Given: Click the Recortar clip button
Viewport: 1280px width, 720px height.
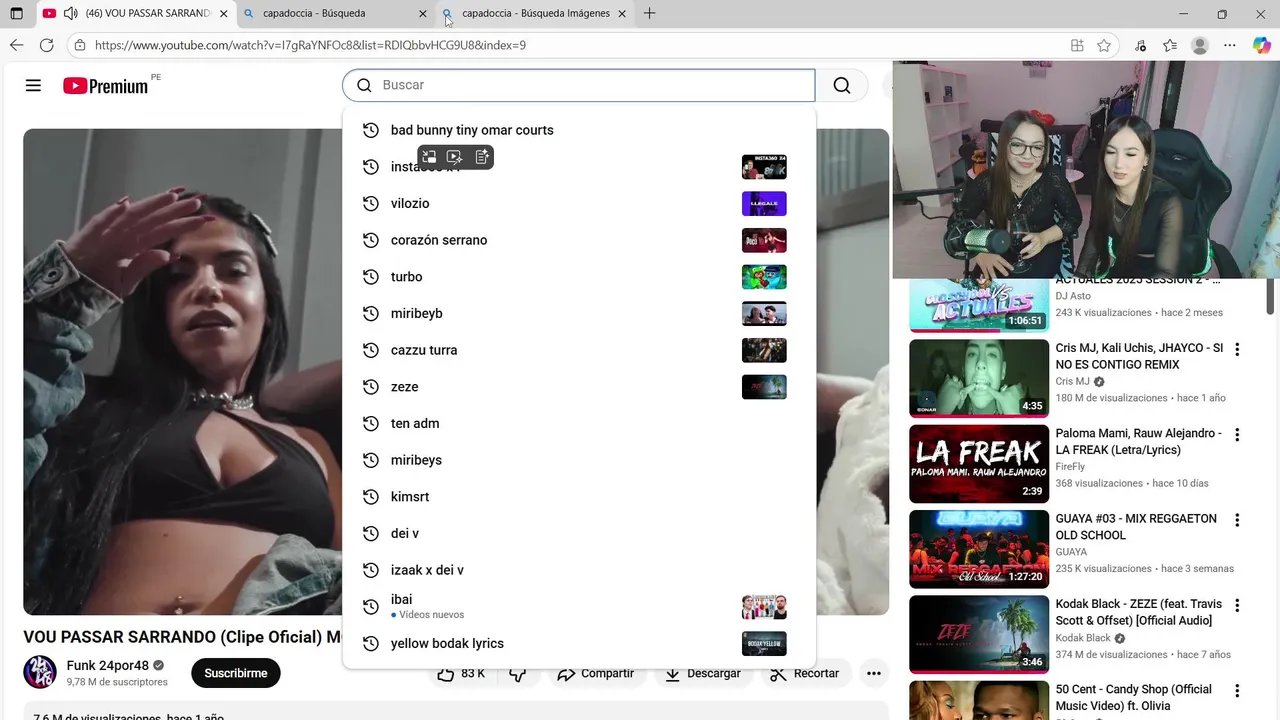Looking at the screenshot, I should click(x=804, y=674).
